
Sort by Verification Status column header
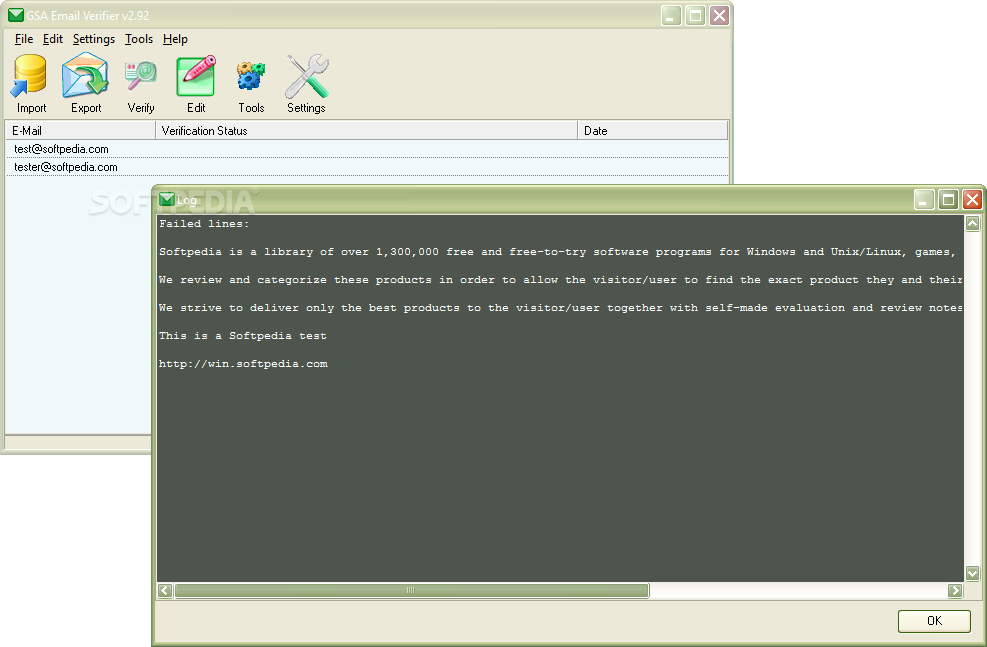click(366, 130)
